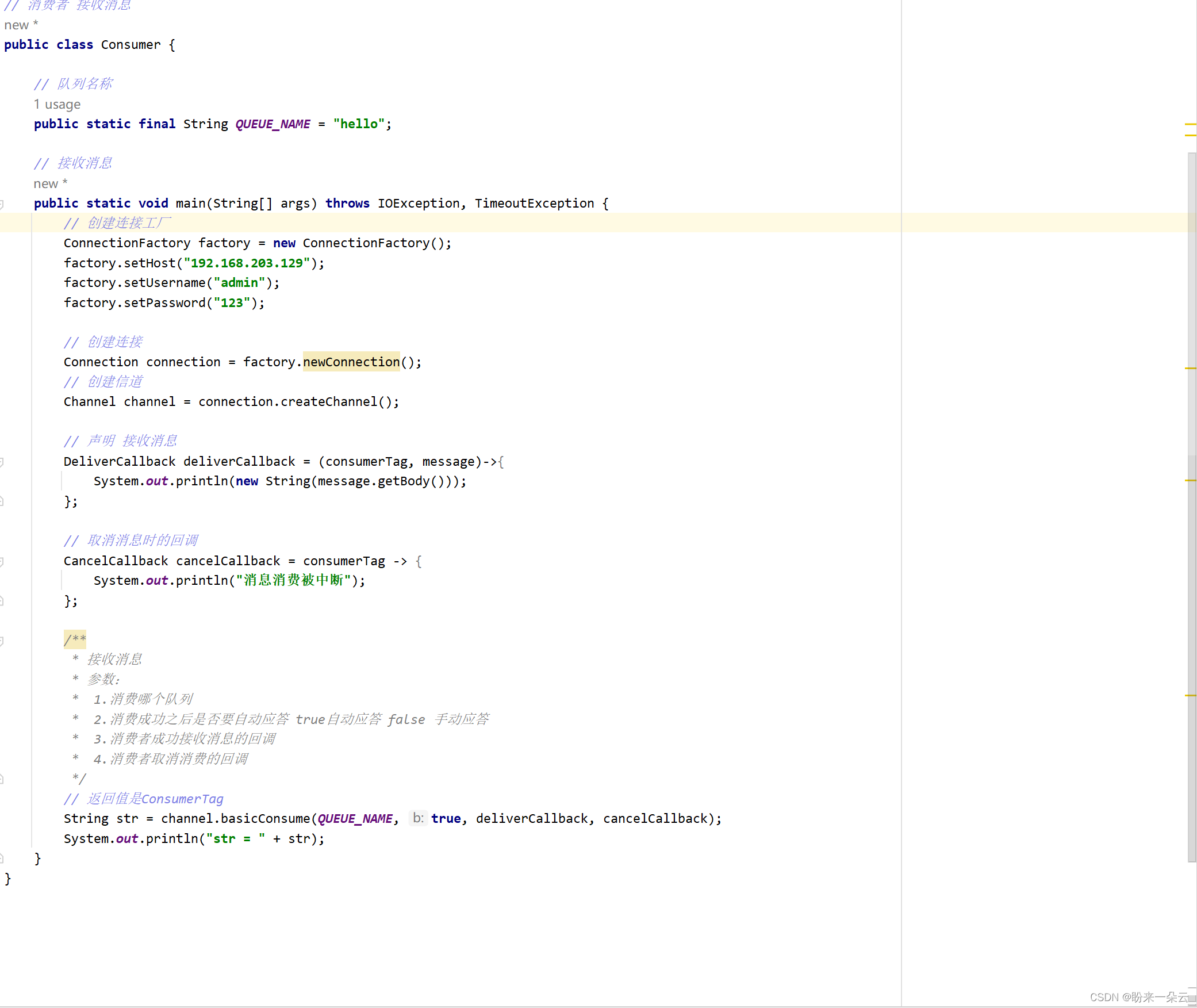Image resolution: width=1197 pixels, height=1008 pixels.
Task: Click the "192.168.203.129" host string
Action: point(247,263)
